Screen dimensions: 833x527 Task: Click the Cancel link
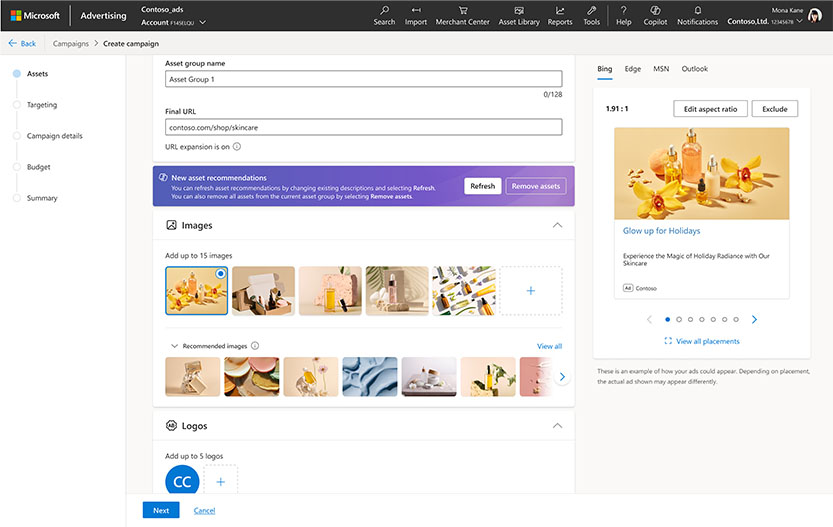(204, 511)
